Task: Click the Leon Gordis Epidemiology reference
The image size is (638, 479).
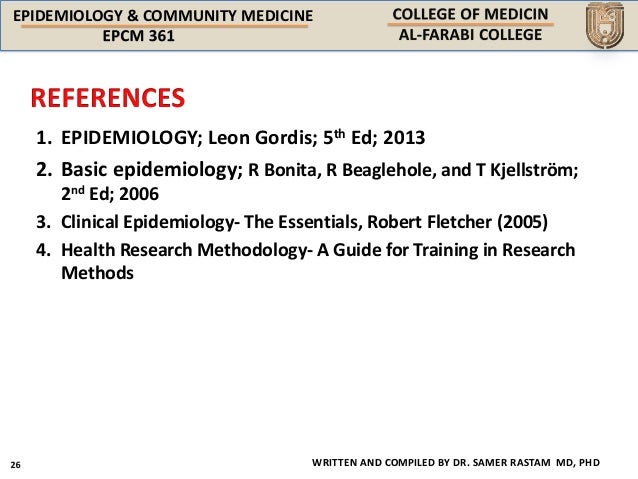Action: coord(243,138)
